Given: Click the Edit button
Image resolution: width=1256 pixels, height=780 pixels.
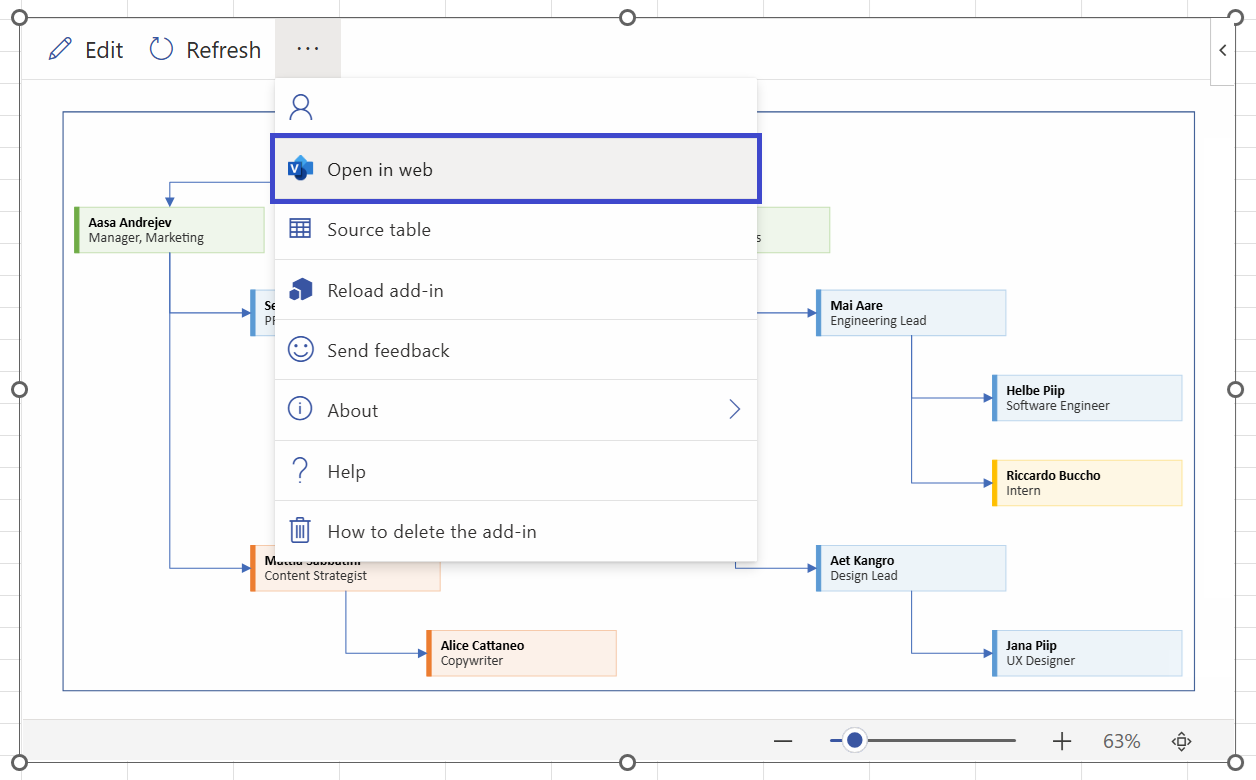Looking at the screenshot, I should pyautogui.click(x=85, y=49).
